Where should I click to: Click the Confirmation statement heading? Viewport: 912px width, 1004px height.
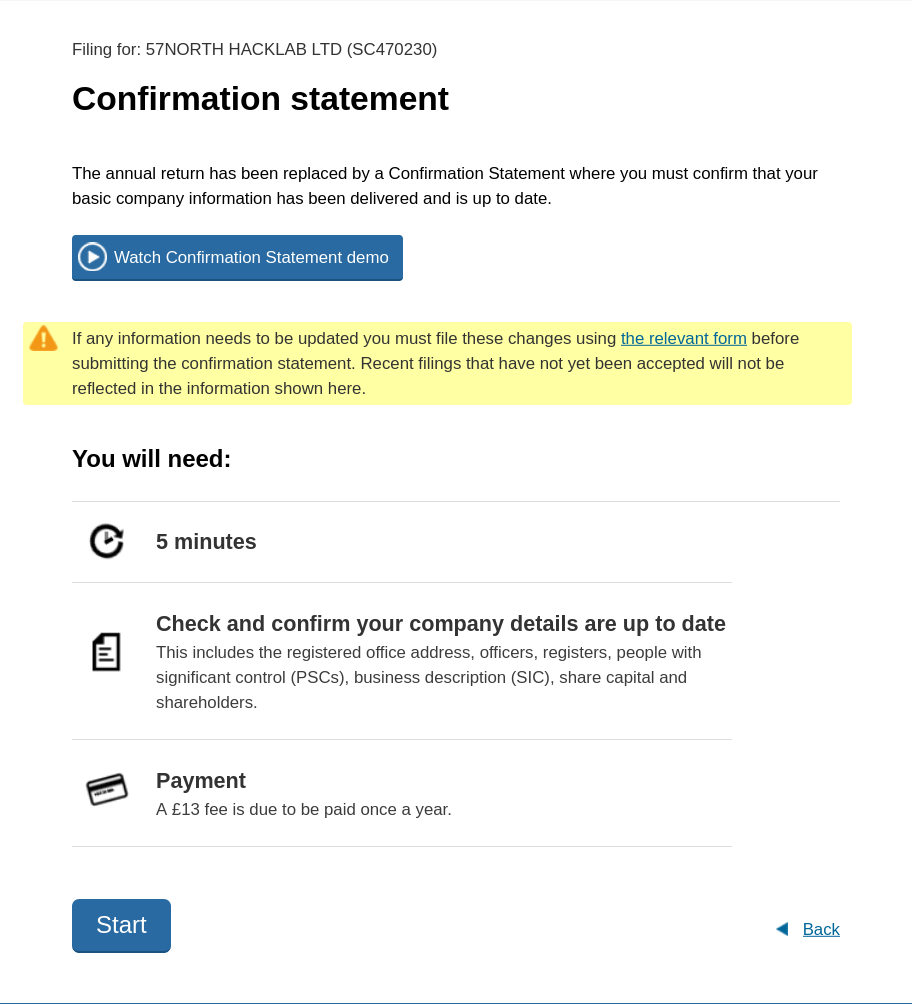coord(260,98)
